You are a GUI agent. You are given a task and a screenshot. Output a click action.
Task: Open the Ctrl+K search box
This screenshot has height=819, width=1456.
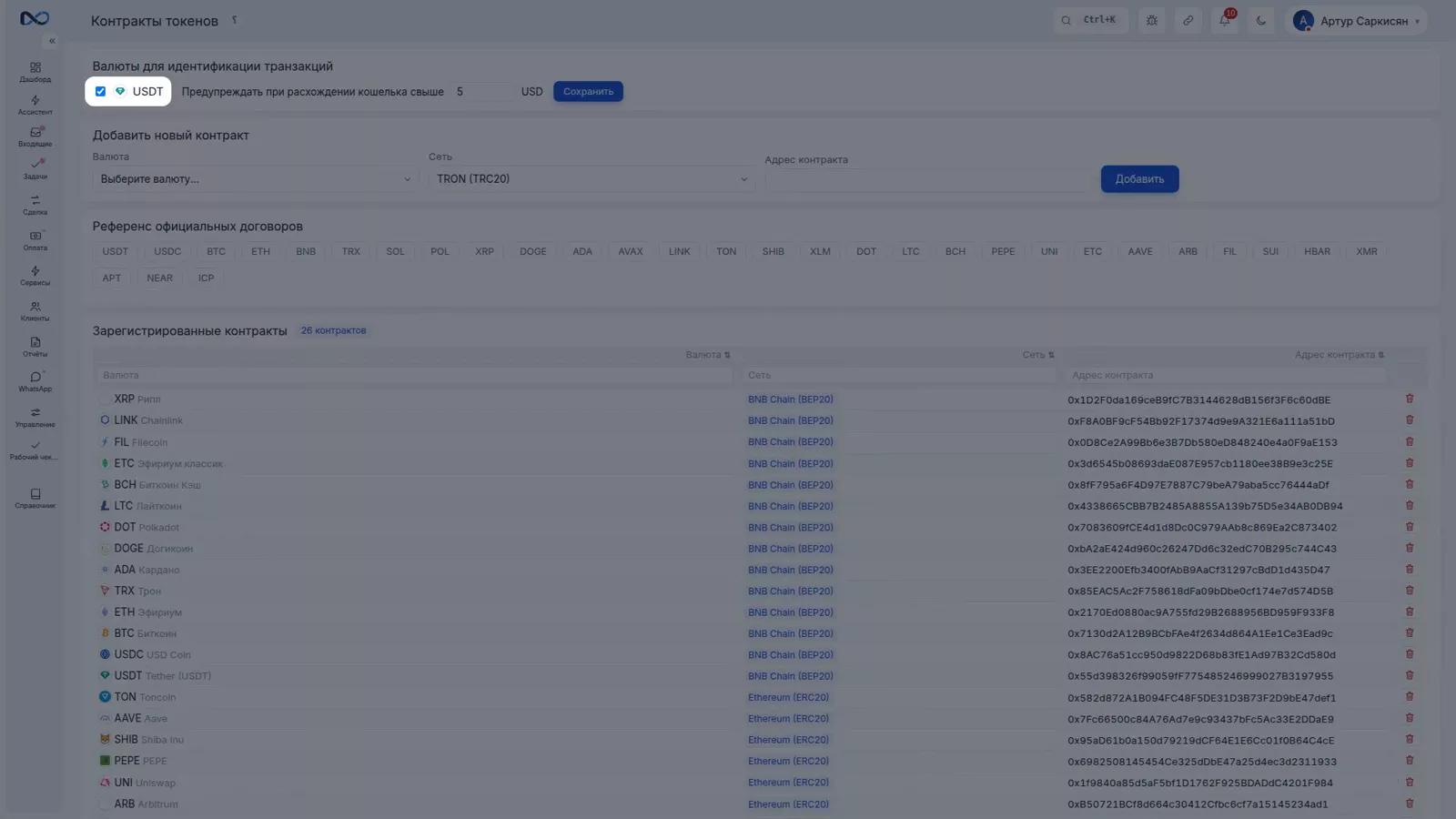click(x=1091, y=20)
